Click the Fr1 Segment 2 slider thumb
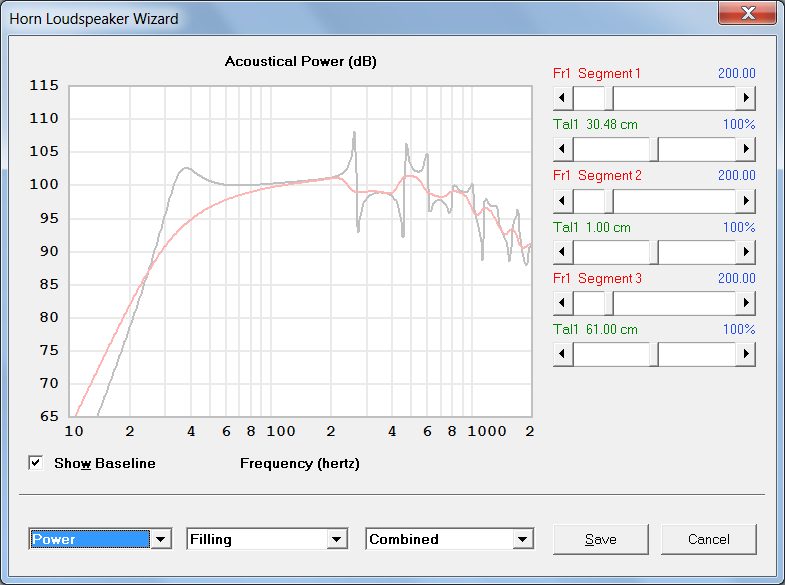Viewport: 785px width, 585px height. point(609,201)
